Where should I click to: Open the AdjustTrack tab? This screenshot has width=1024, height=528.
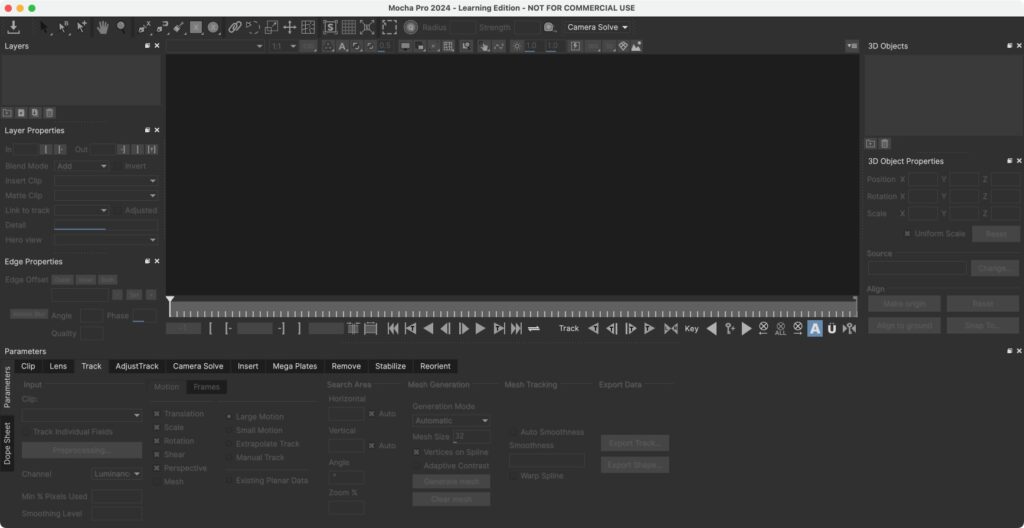[x=137, y=366]
